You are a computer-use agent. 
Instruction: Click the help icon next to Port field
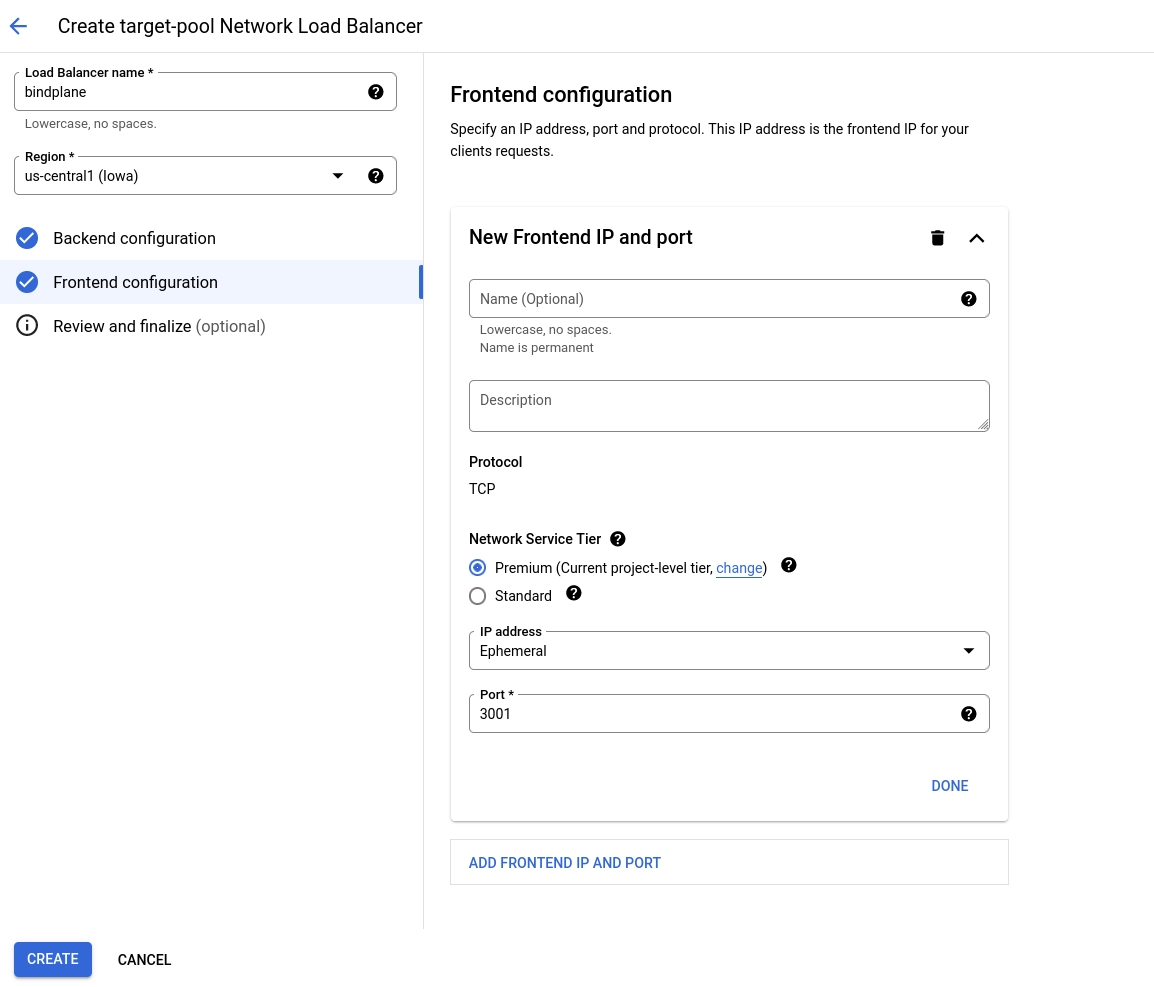pyautogui.click(x=968, y=714)
